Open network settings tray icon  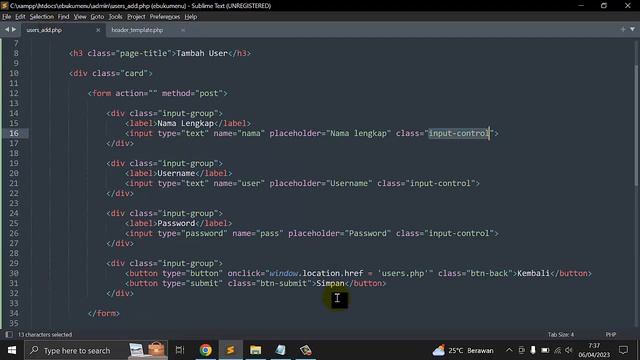click(558, 350)
